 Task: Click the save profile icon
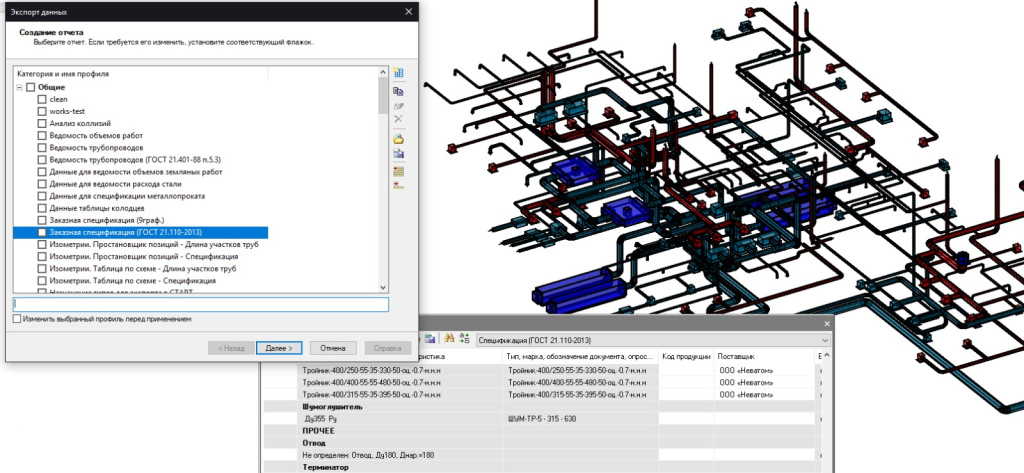click(x=398, y=154)
